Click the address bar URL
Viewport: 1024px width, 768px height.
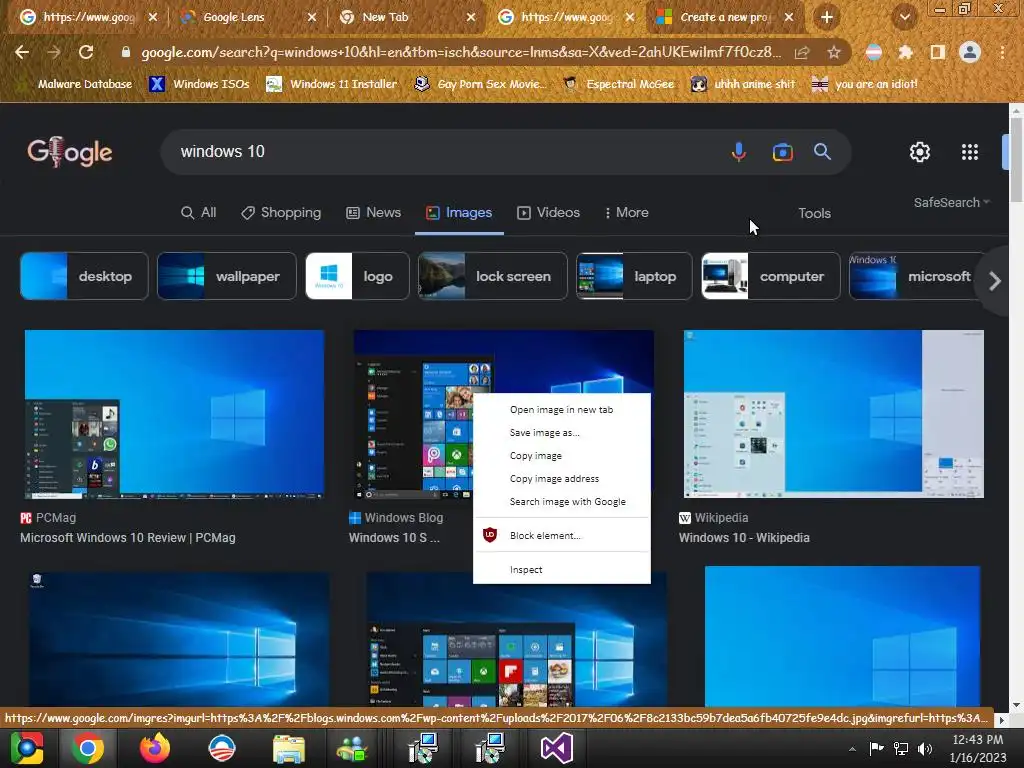[460, 52]
